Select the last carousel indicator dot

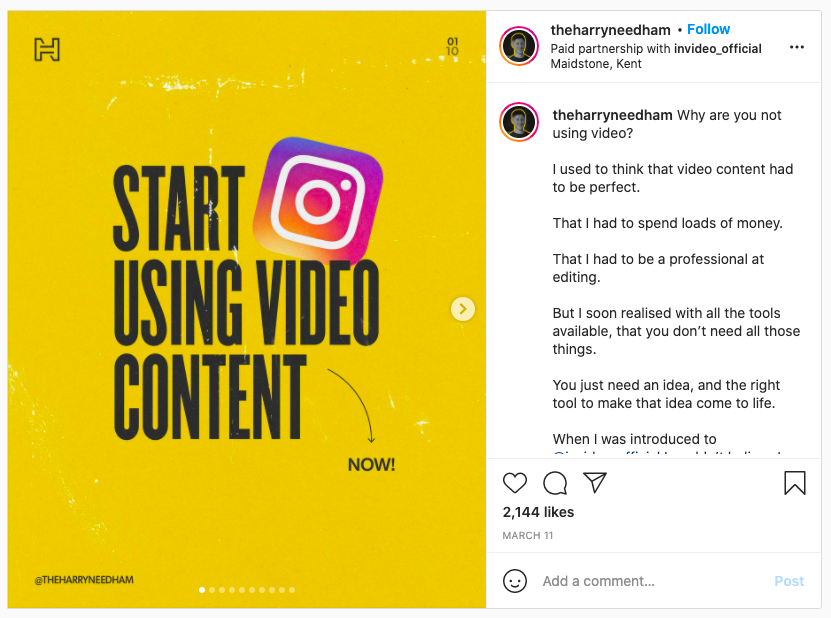coord(292,590)
